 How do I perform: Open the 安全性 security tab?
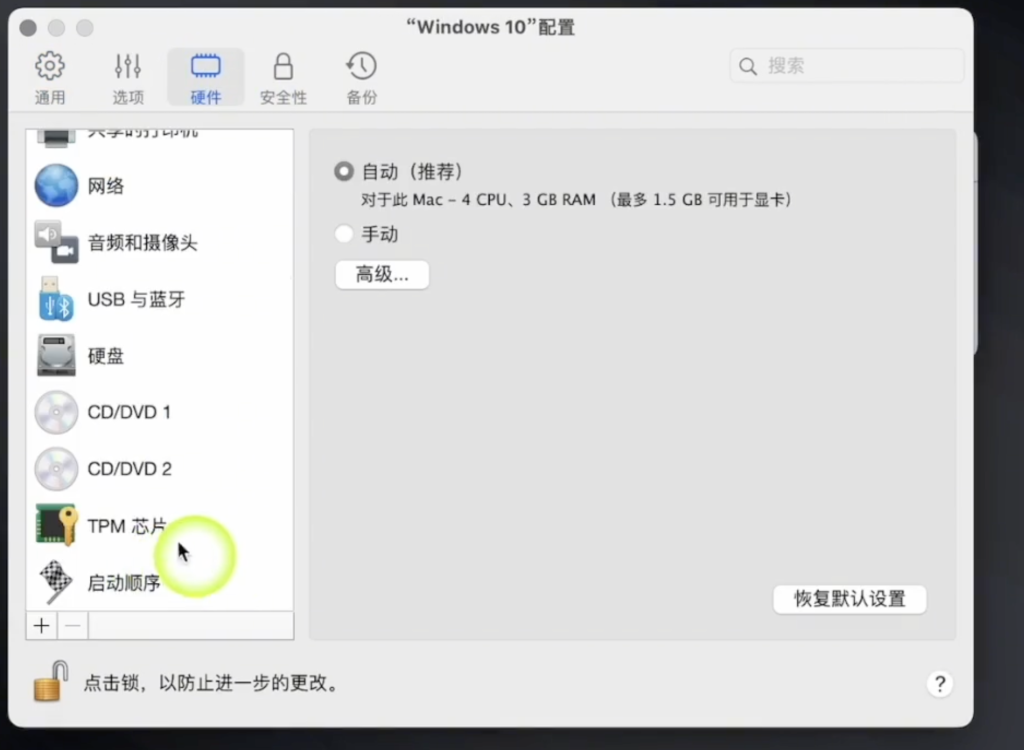click(x=283, y=78)
